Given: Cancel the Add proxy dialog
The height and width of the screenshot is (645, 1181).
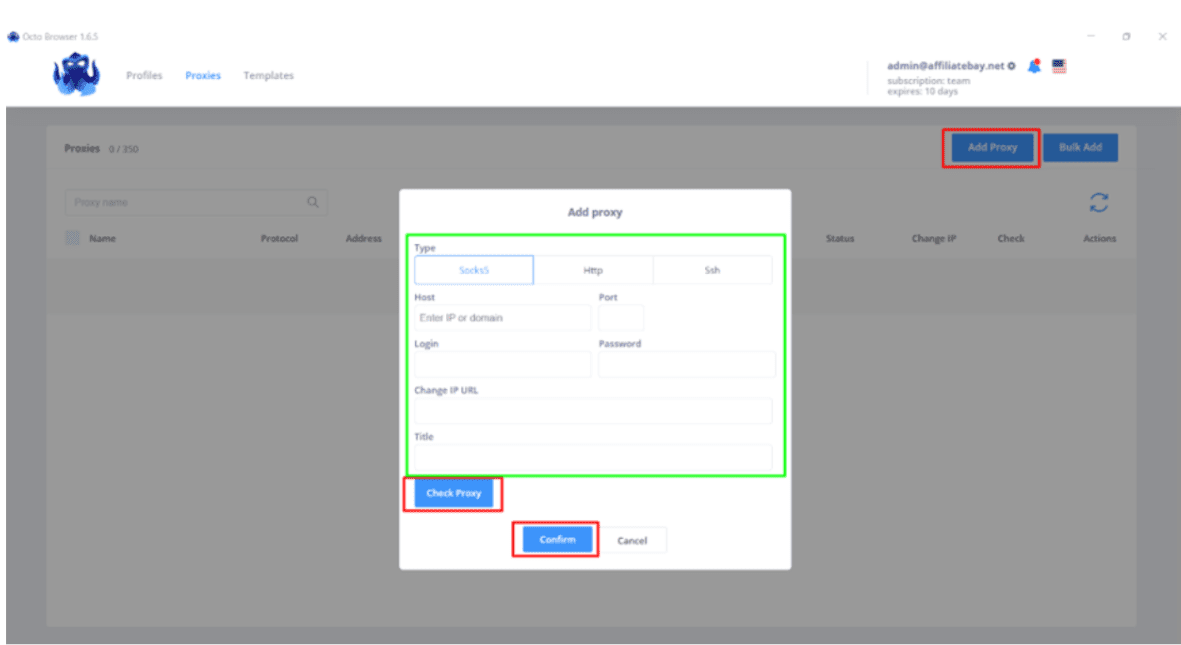Looking at the screenshot, I should pos(632,540).
